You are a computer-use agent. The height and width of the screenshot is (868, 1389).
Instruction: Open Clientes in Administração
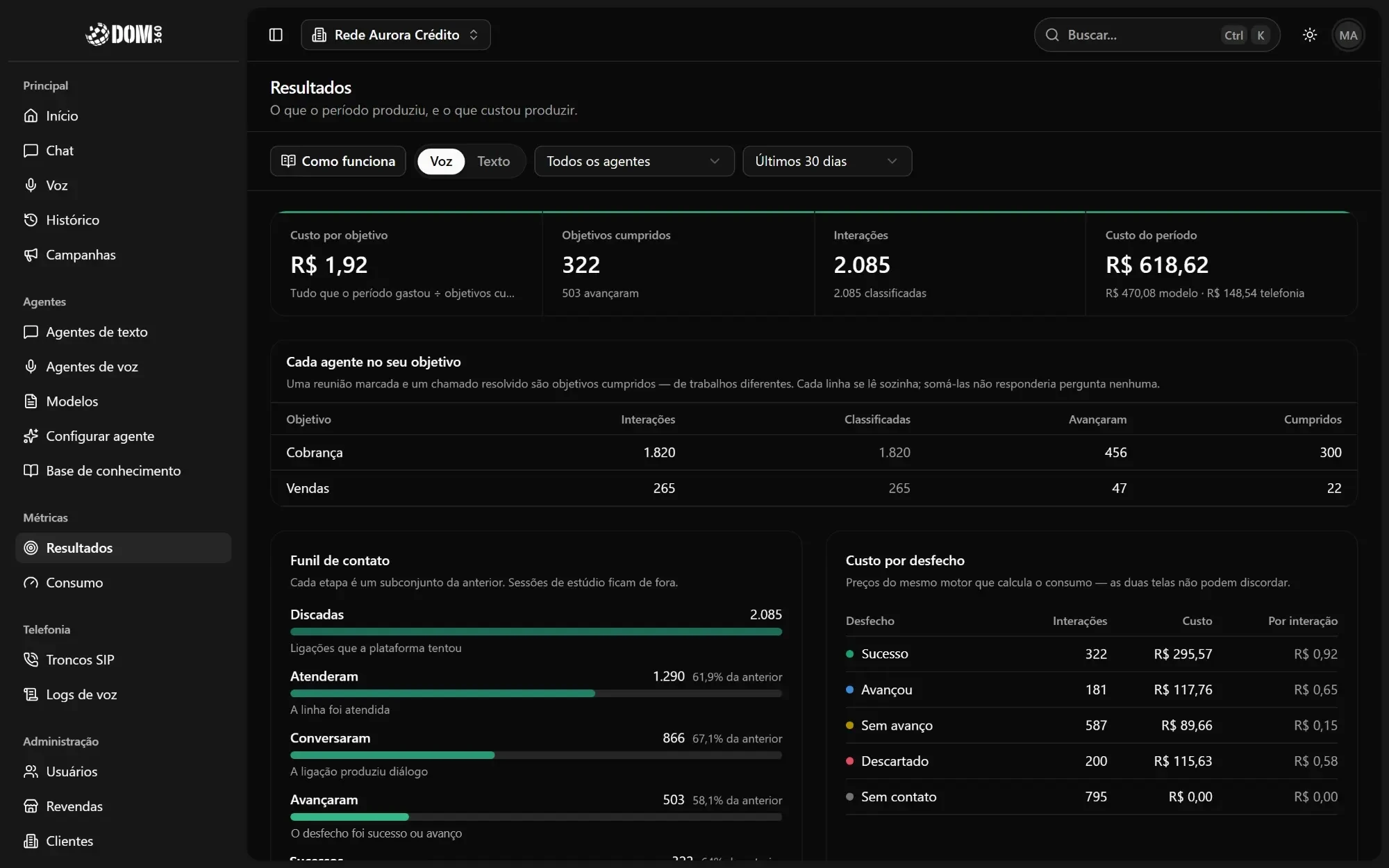[x=123, y=841]
